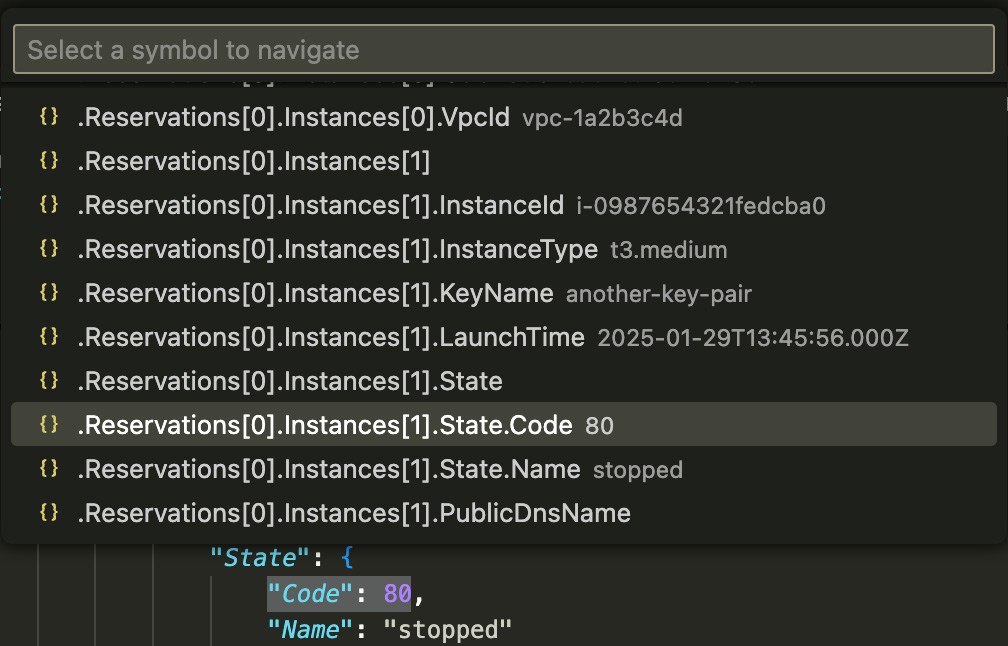This screenshot has width=1008, height=646.
Task: Go to Instances[1].InstanceId symbol
Action: (504, 205)
